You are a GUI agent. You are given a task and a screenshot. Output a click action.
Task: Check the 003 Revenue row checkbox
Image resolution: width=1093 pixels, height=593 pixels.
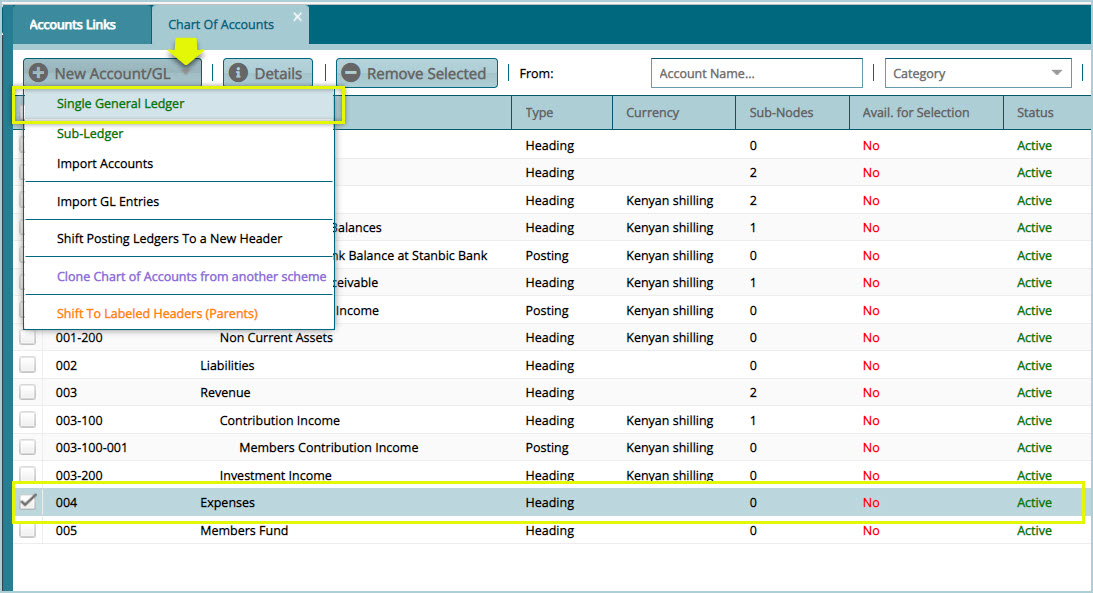[x=28, y=392]
